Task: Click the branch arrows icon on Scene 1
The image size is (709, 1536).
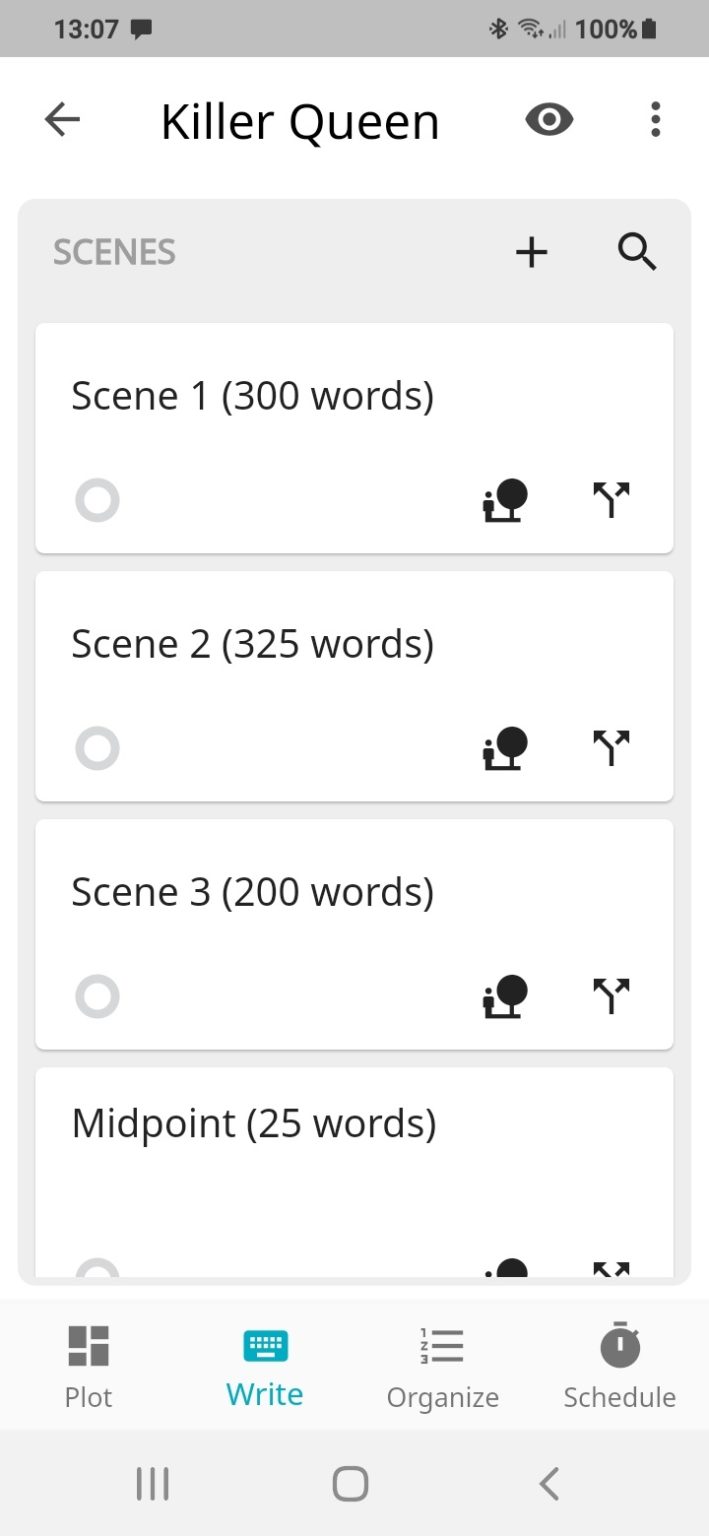Action: pyautogui.click(x=613, y=500)
